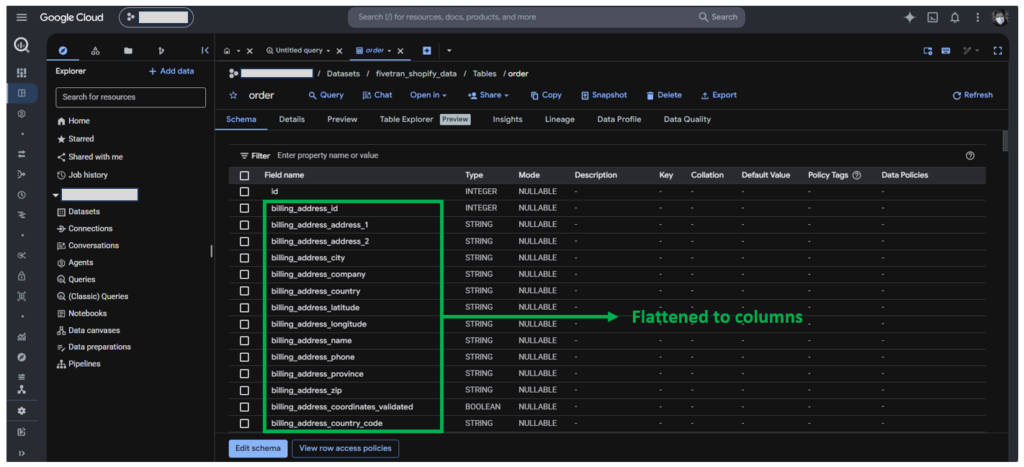This screenshot has height=467, width=1024.
Task: Close the order tab
Action: tap(400, 51)
